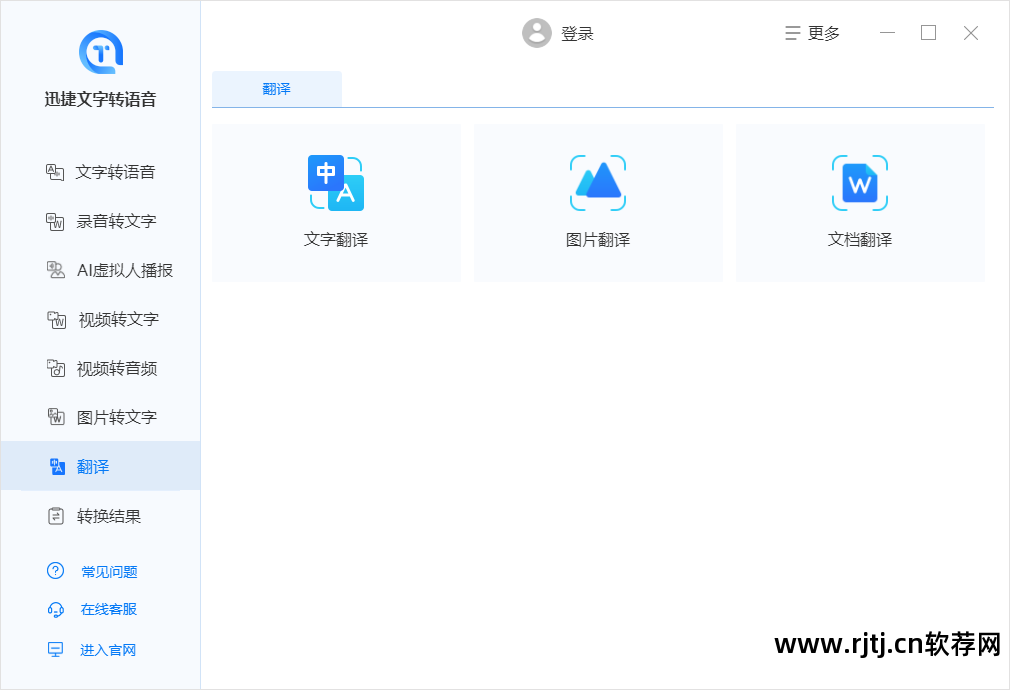Screen dimensions: 1010x690
Task: Open the 更多 menu
Action: point(812,32)
